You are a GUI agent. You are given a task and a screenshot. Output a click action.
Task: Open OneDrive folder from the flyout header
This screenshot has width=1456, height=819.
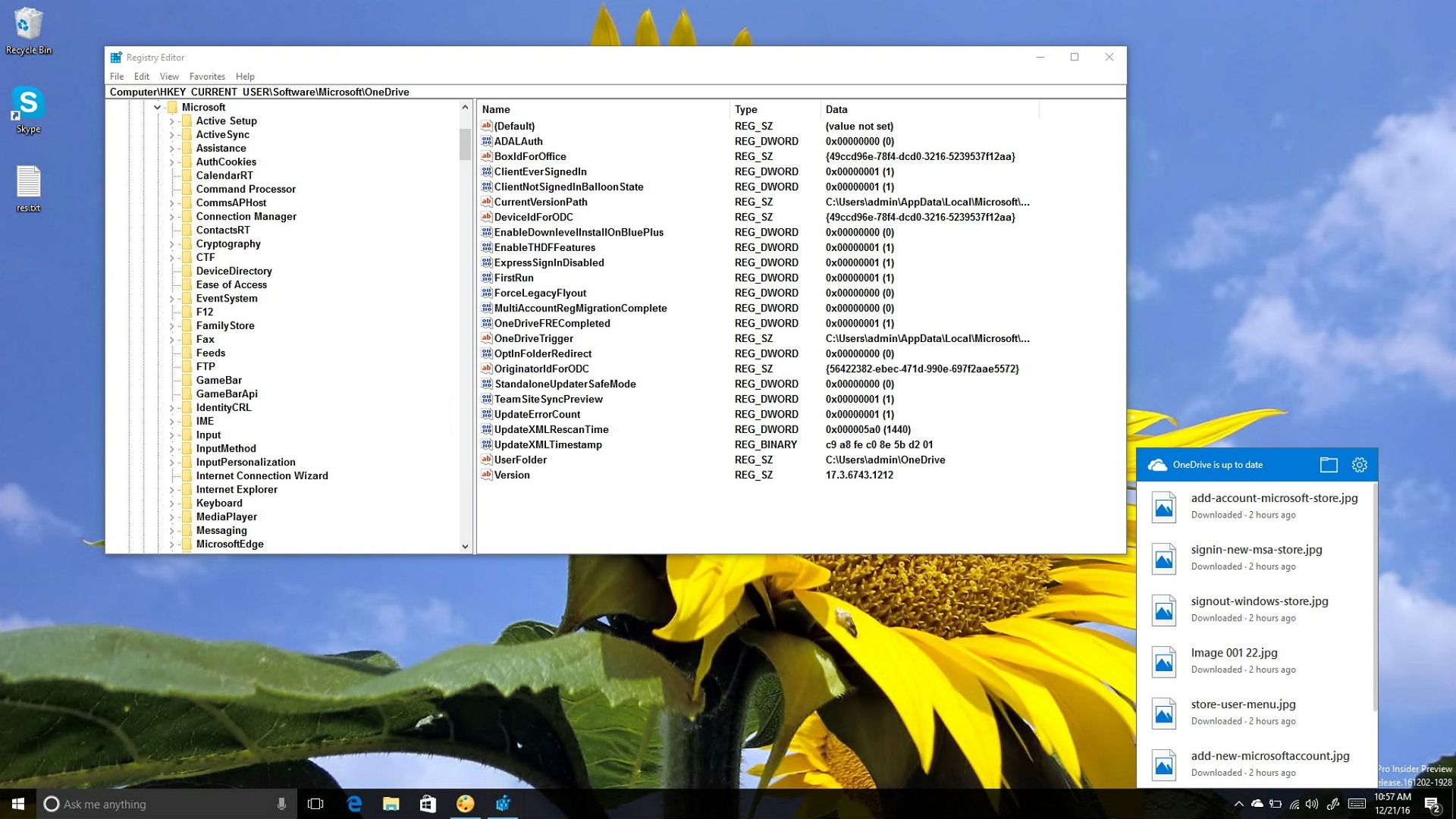click(1329, 465)
